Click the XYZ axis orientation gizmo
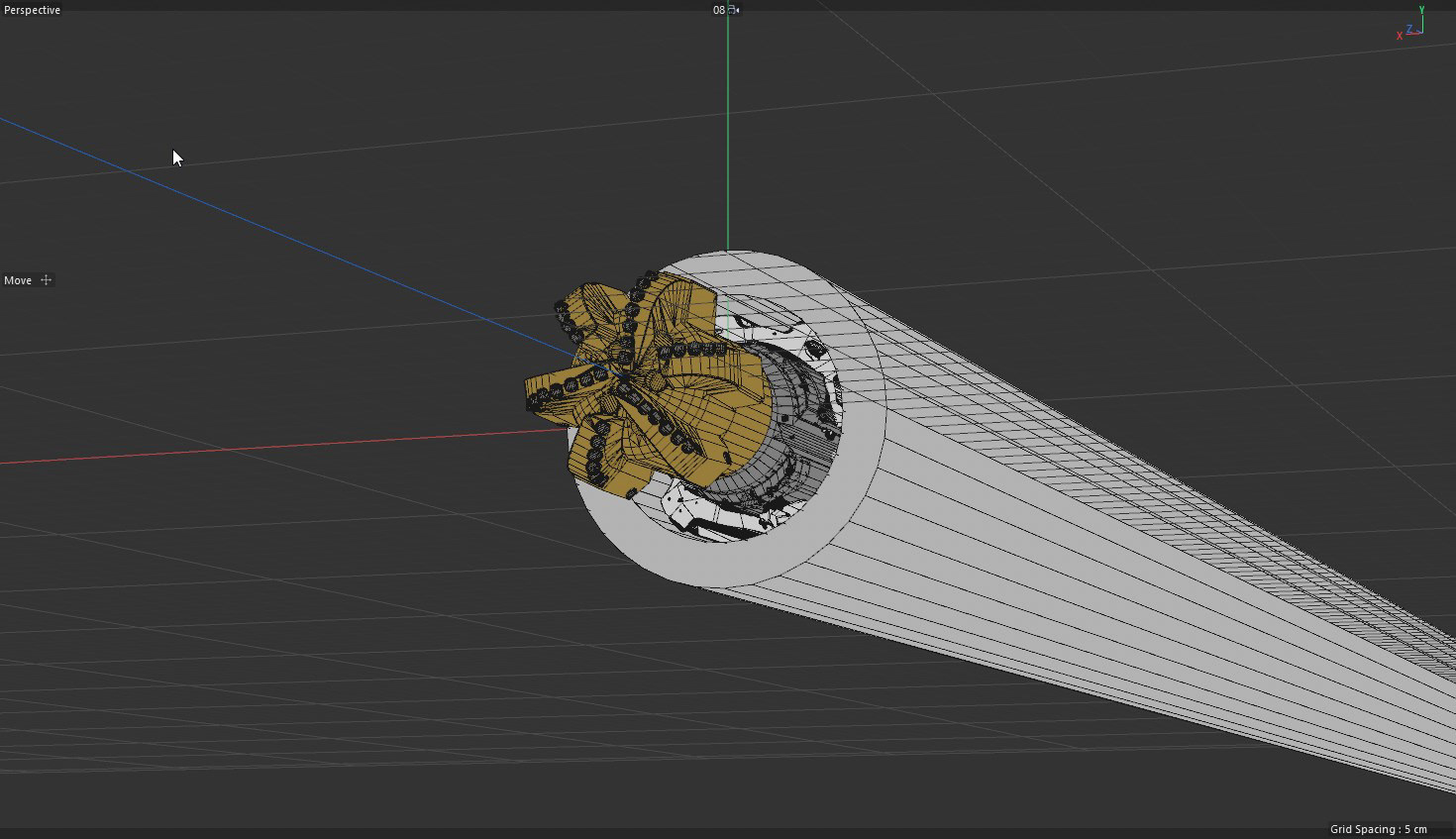Viewport: 1456px width, 839px height. pos(1410,24)
